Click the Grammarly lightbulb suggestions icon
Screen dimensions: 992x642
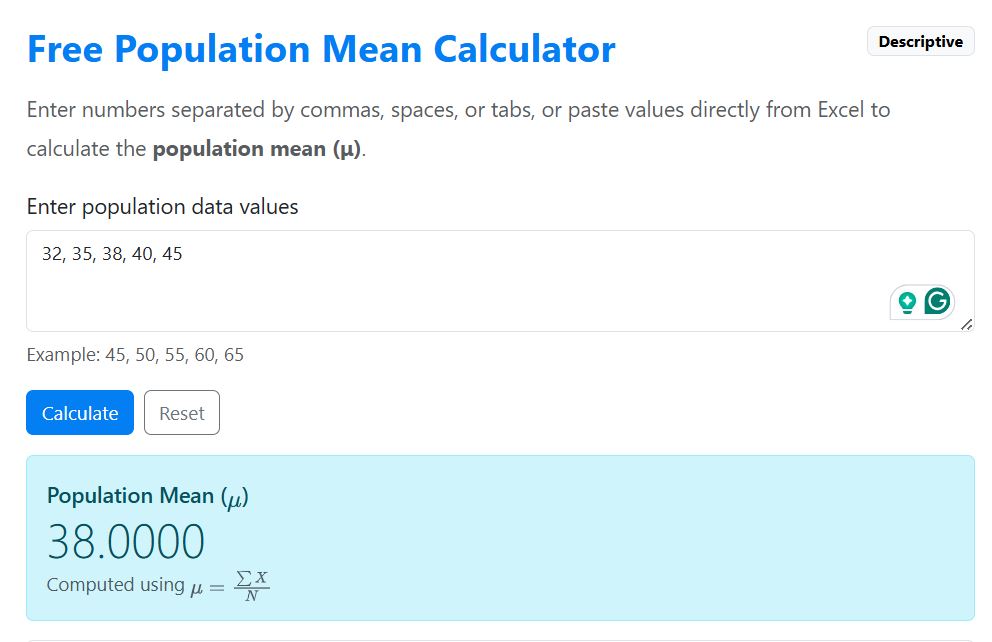click(x=908, y=300)
